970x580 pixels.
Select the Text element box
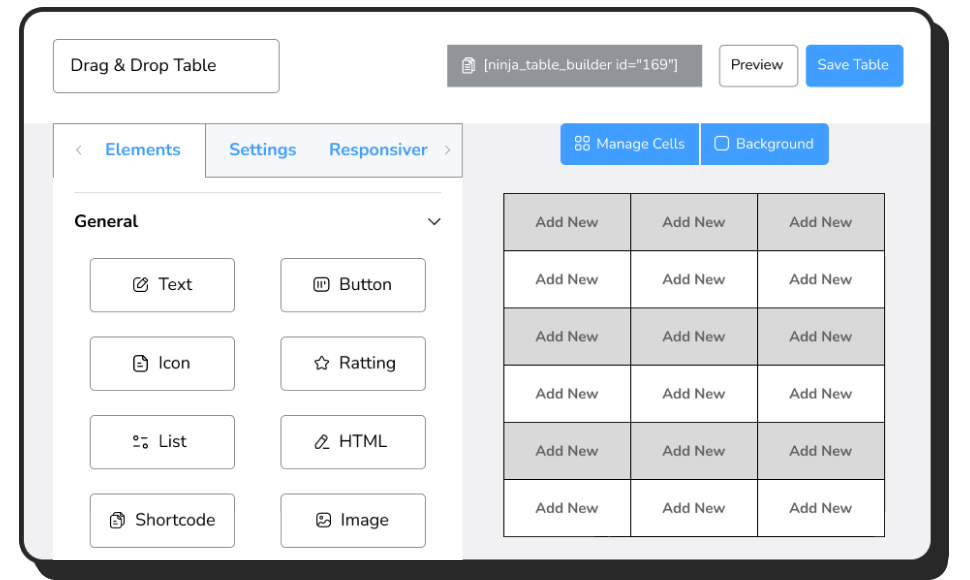[162, 285]
